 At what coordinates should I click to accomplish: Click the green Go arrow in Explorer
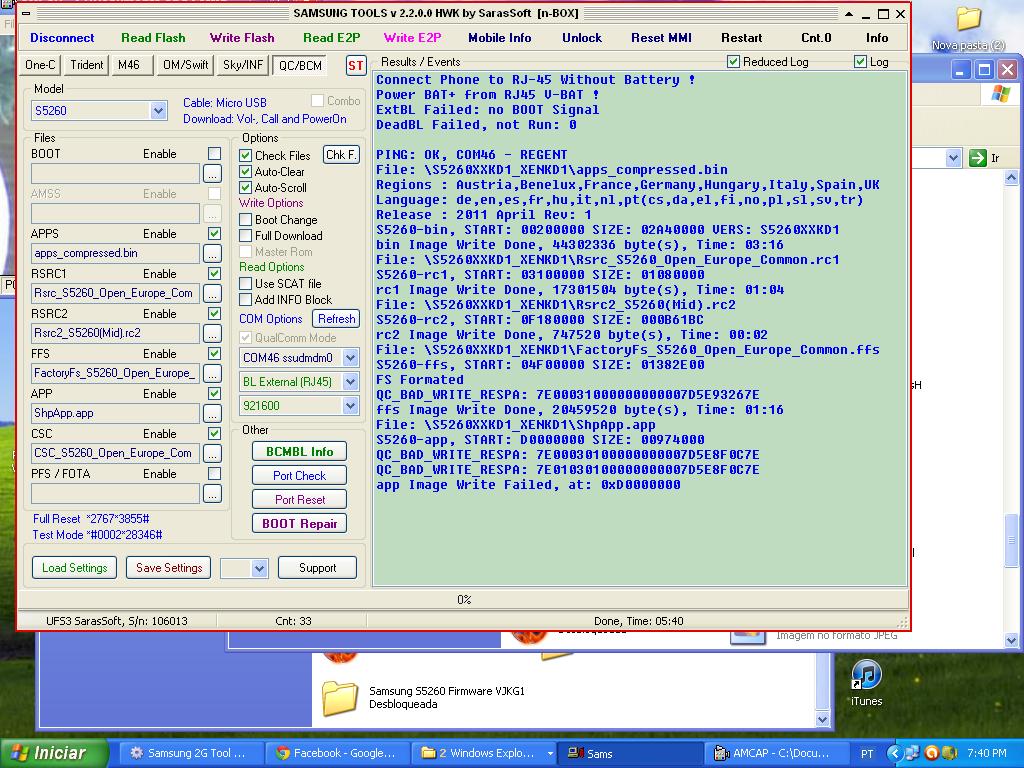coord(978,157)
